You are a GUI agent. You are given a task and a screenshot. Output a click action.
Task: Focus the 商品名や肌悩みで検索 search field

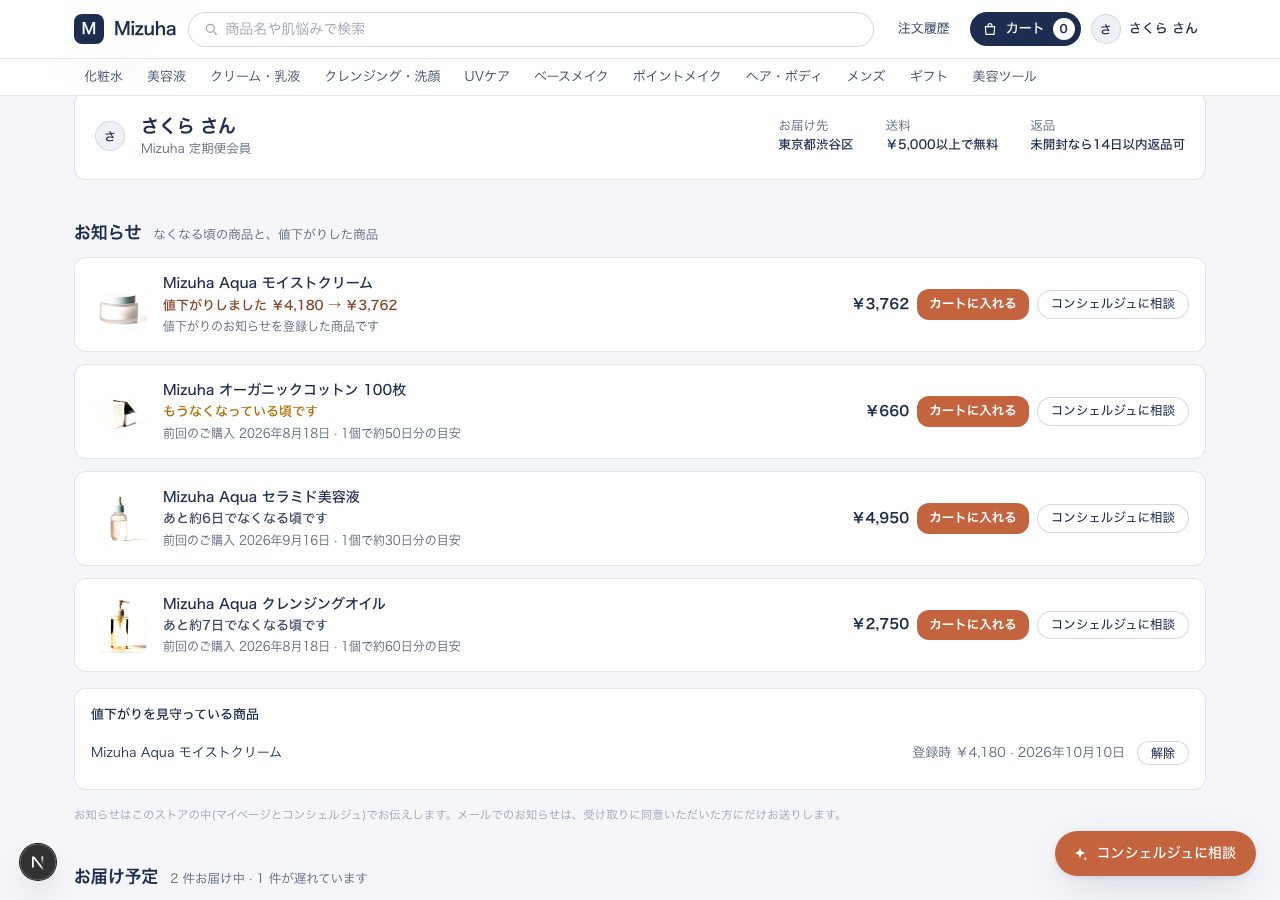point(531,29)
